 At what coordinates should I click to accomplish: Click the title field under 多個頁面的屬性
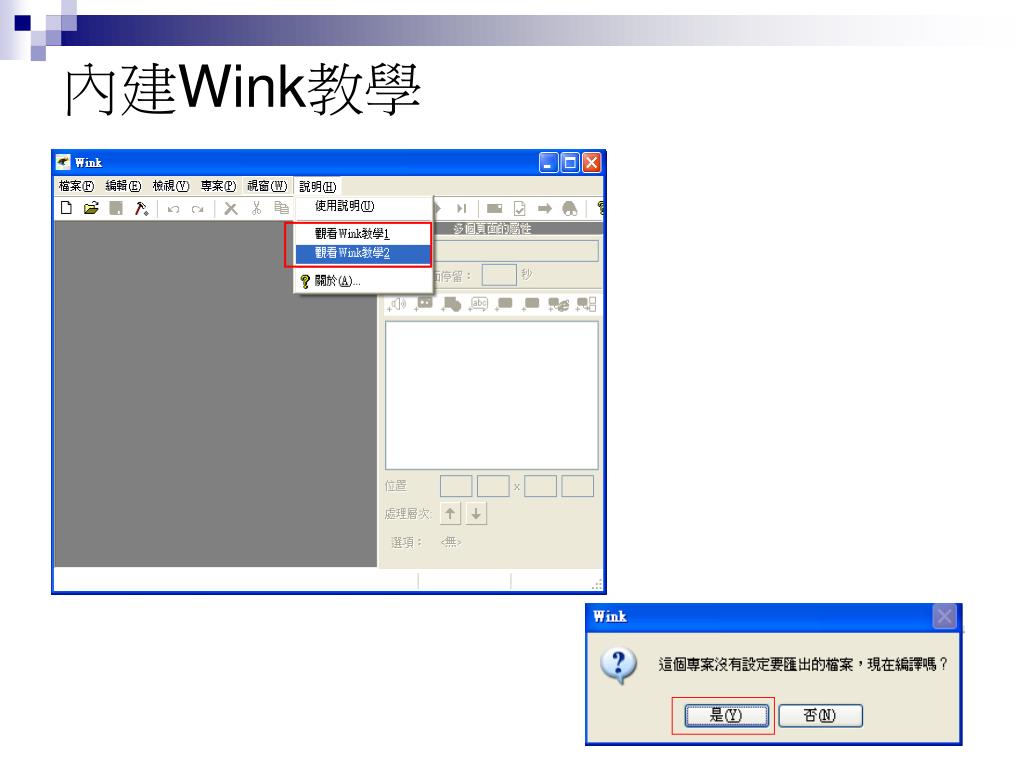[x=515, y=251]
